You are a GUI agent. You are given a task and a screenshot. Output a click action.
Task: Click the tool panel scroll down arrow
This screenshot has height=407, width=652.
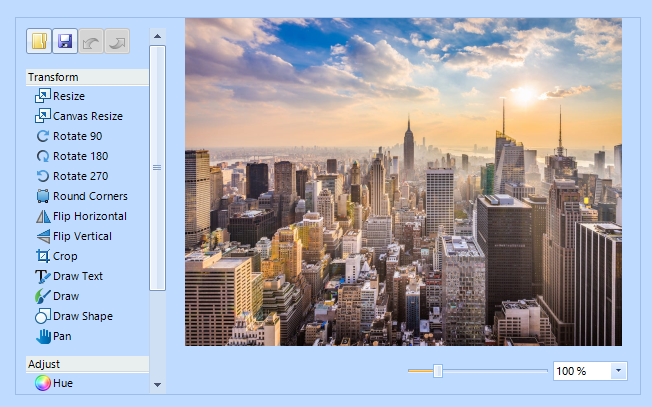point(157,385)
